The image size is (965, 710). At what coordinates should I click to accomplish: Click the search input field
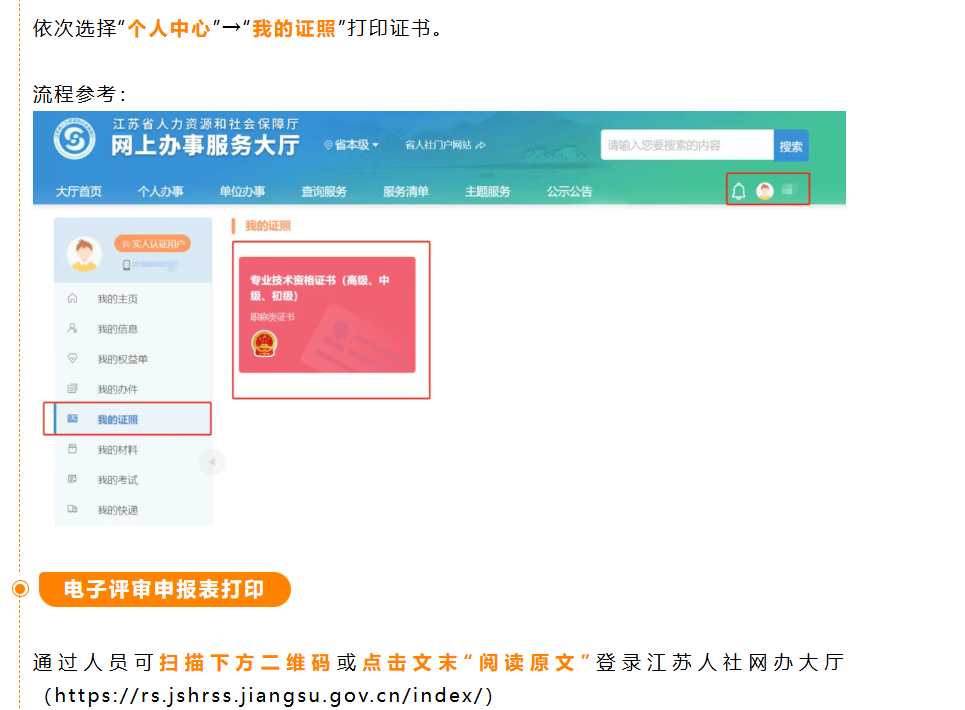click(x=686, y=145)
